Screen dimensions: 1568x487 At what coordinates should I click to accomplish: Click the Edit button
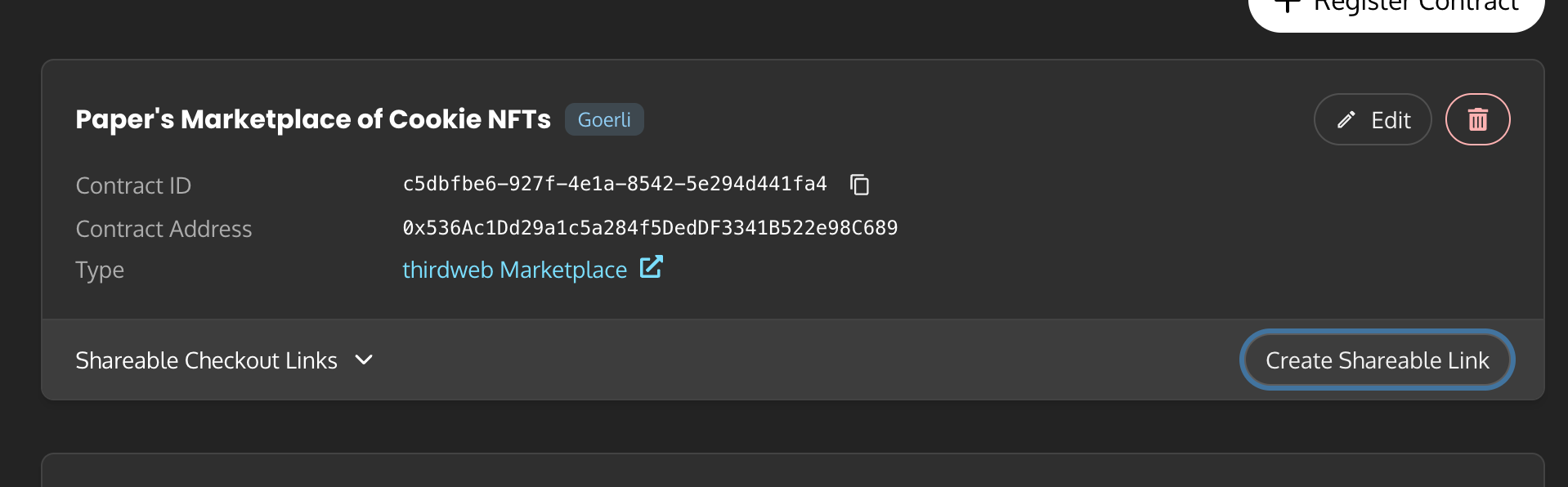click(x=1372, y=119)
